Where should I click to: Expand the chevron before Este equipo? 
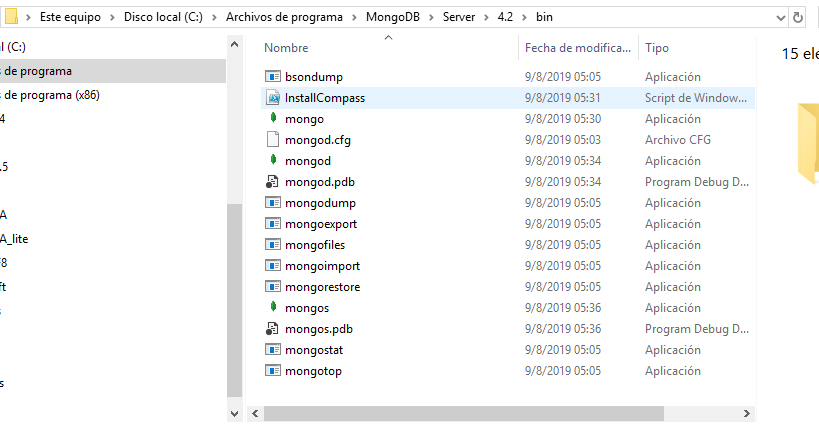(x=28, y=17)
